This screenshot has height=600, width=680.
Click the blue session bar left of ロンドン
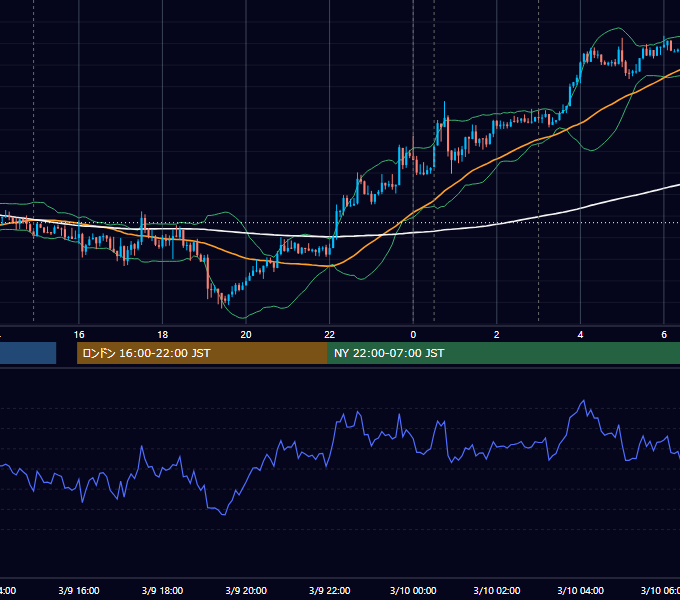28,353
